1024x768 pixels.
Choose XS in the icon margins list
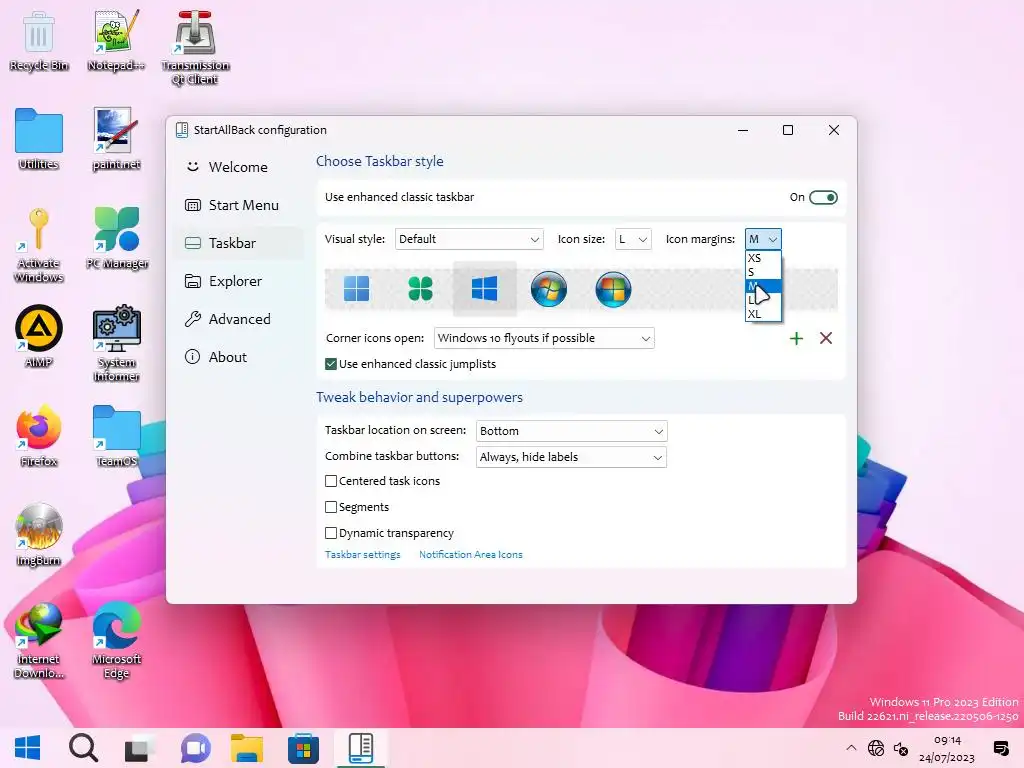point(763,258)
